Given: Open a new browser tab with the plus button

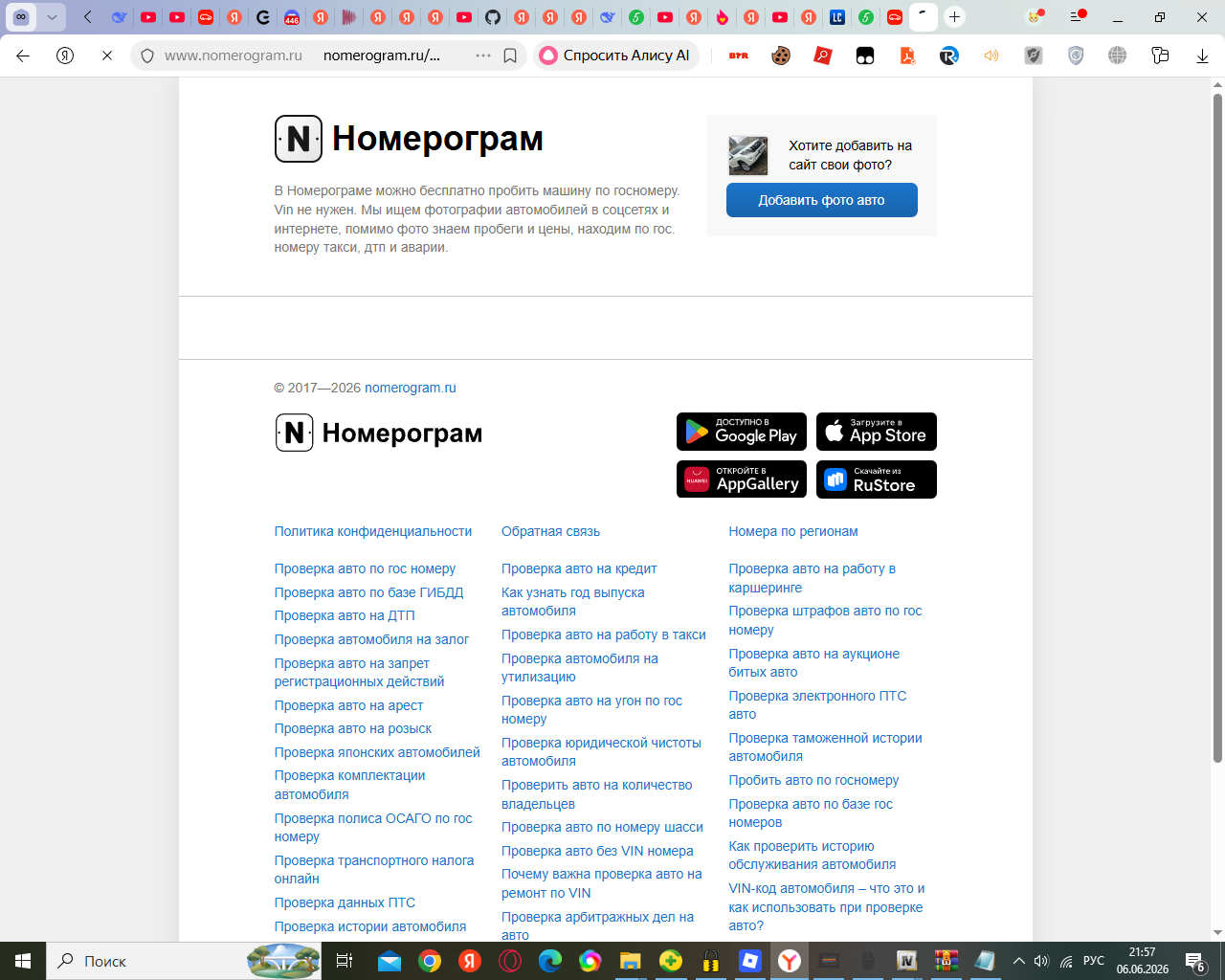Looking at the screenshot, I should (x=954, y=17).
